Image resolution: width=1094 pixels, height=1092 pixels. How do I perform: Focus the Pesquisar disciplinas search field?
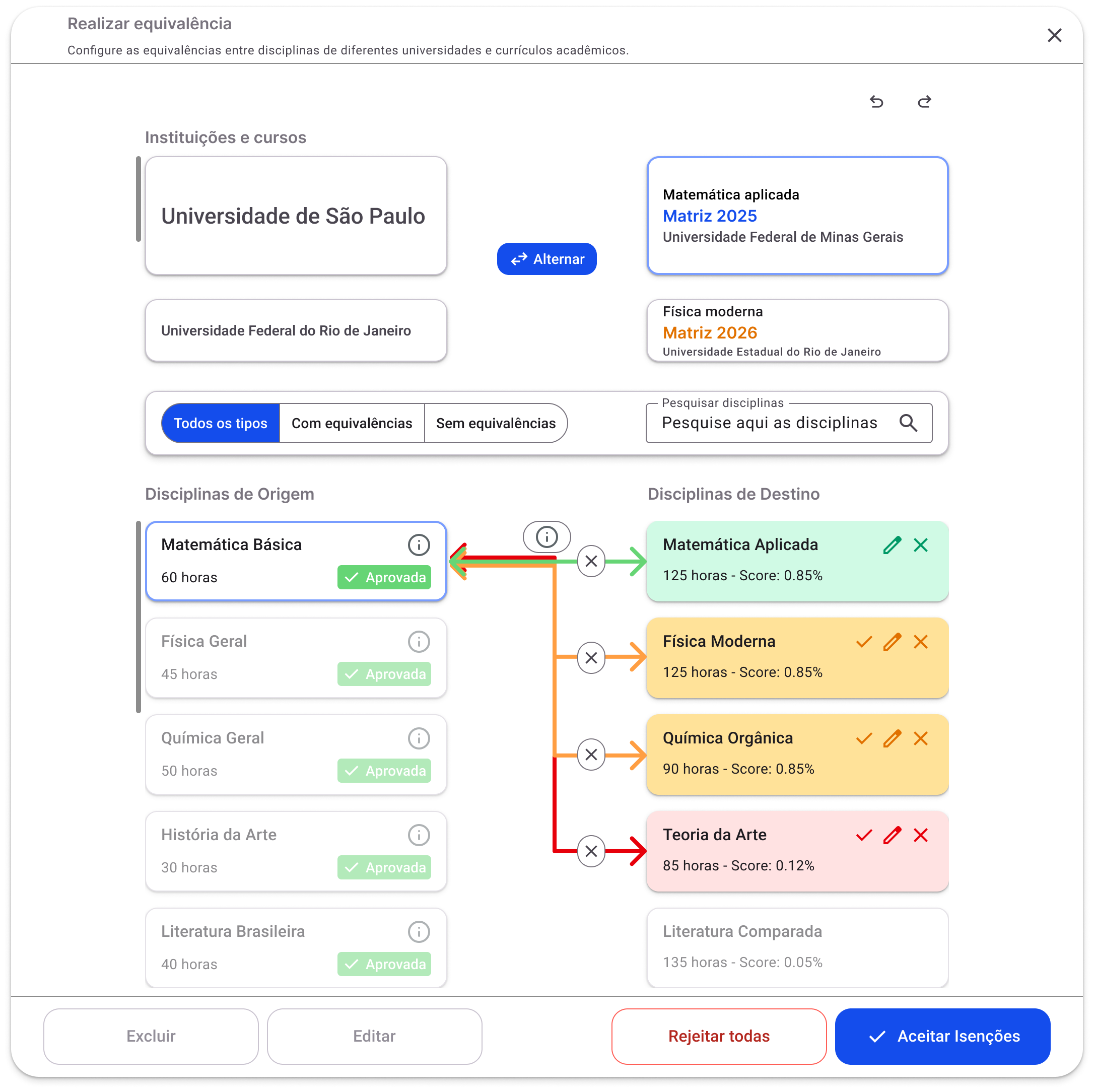[770, 423]
